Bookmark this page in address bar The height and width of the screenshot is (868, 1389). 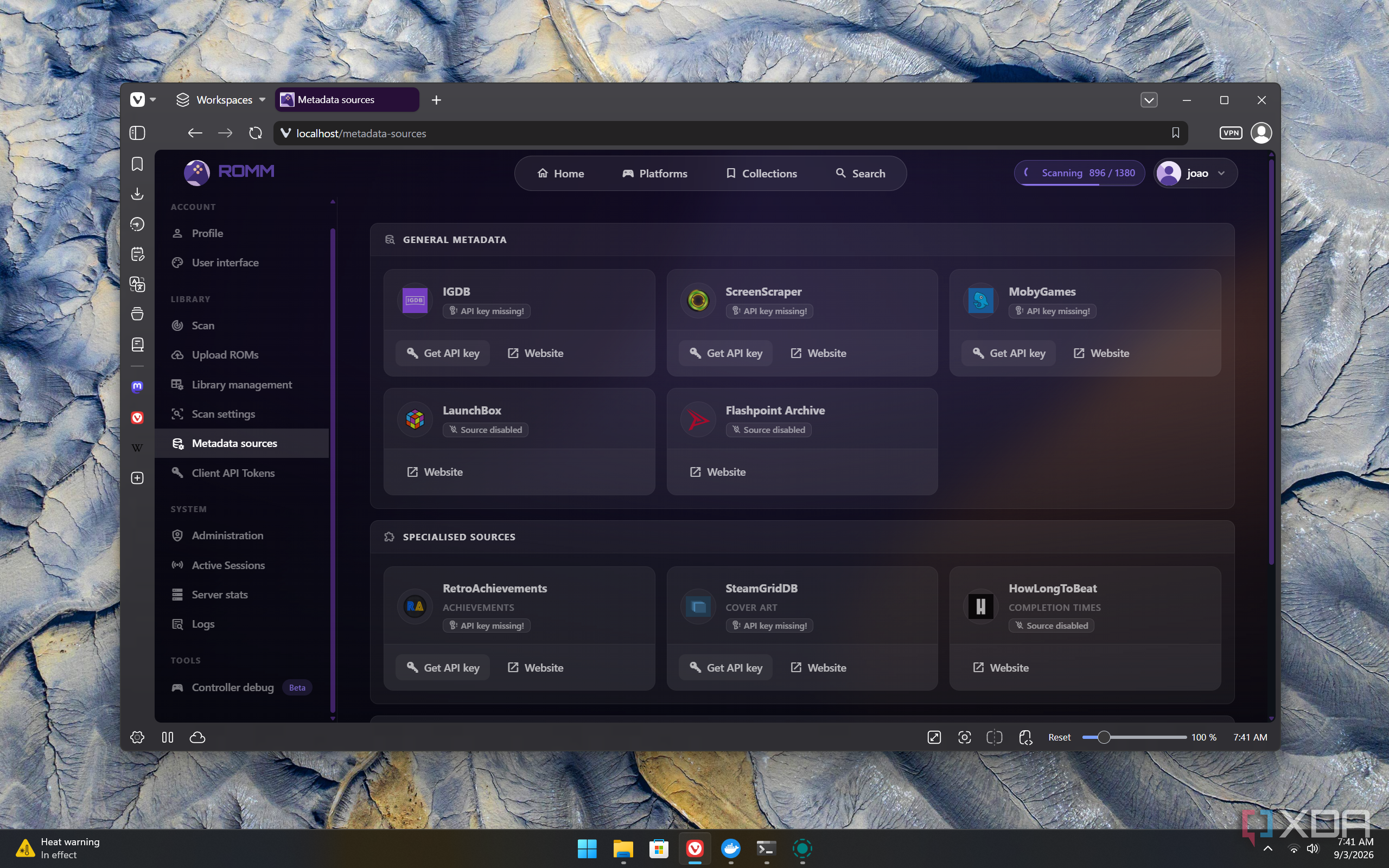pos(1175,133)
